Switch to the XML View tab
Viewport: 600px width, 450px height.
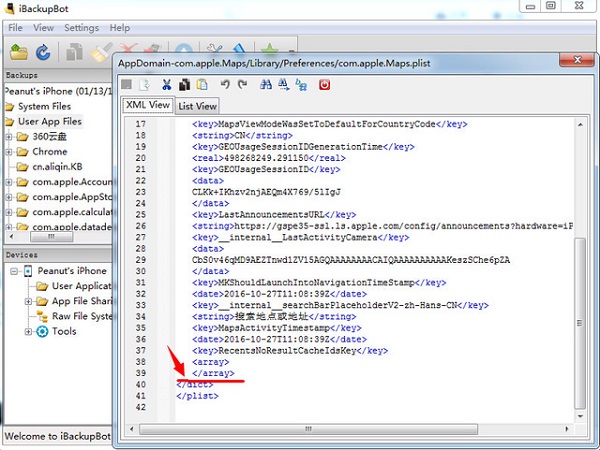148,105
